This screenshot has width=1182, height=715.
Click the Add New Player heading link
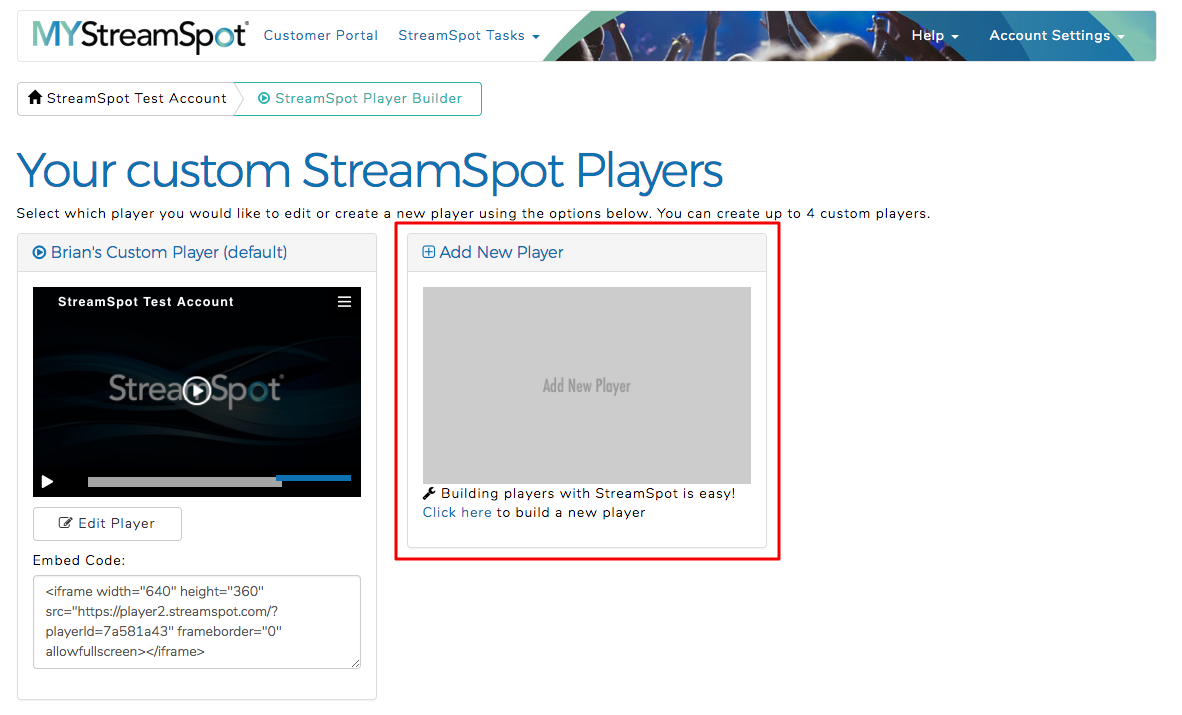501,252
